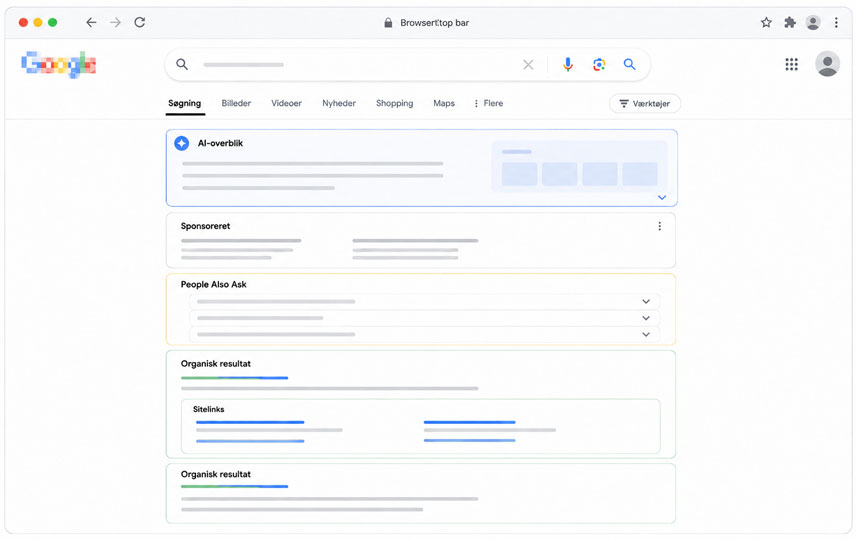Submit the search with the blue magnifier
This screenshot has width=856, height=540.
[x=629, y=64]
